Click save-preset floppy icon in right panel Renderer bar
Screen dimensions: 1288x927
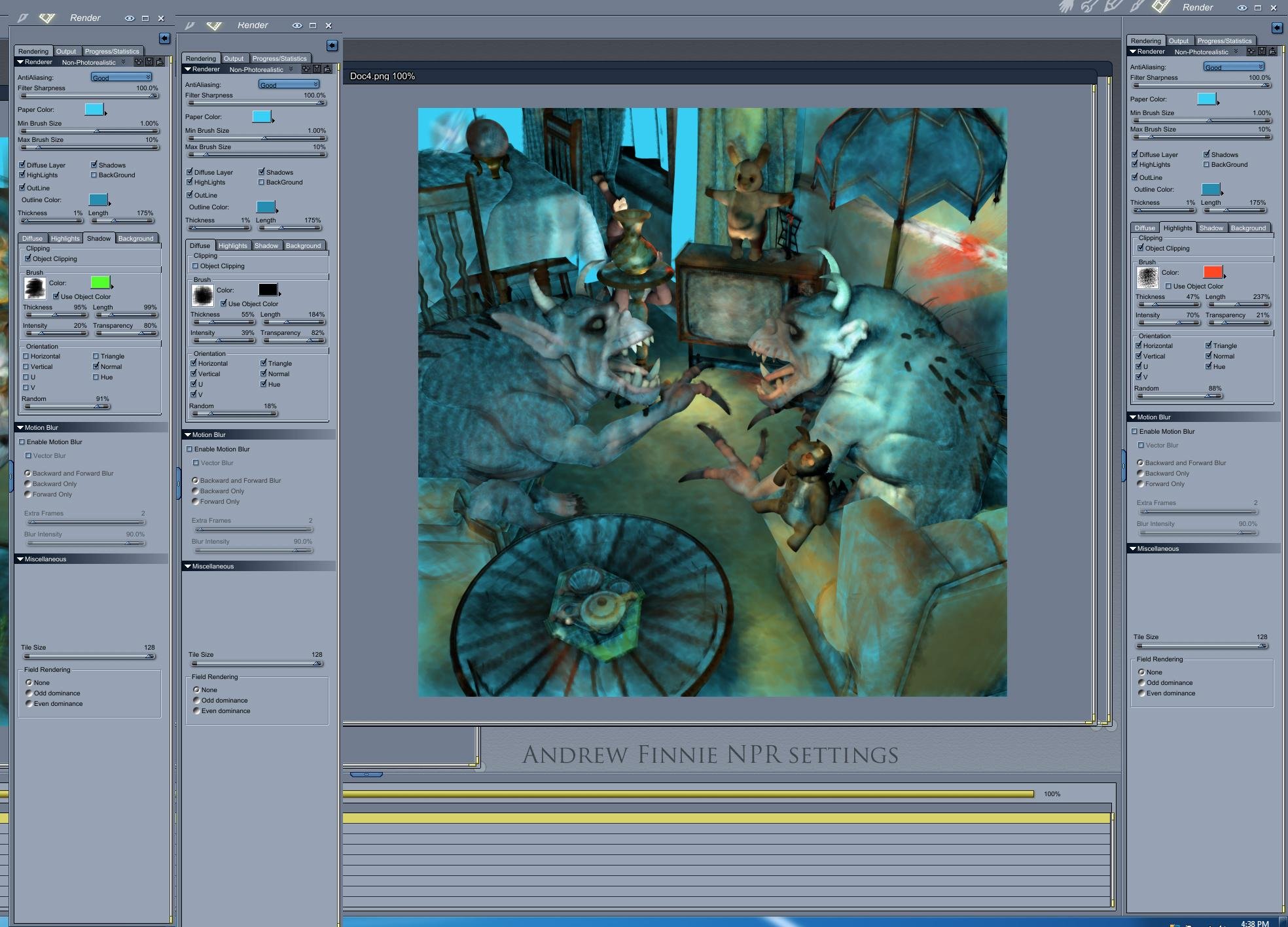(1261, 51)
